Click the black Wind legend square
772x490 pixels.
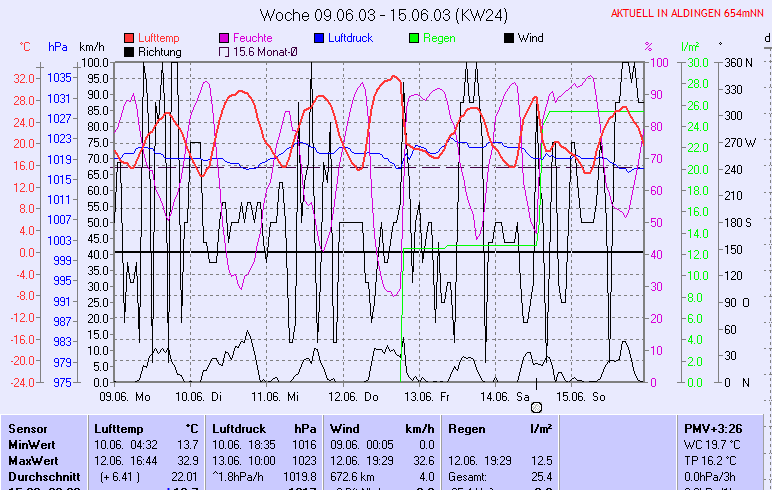pyautogui.click(x=509, y=38)
